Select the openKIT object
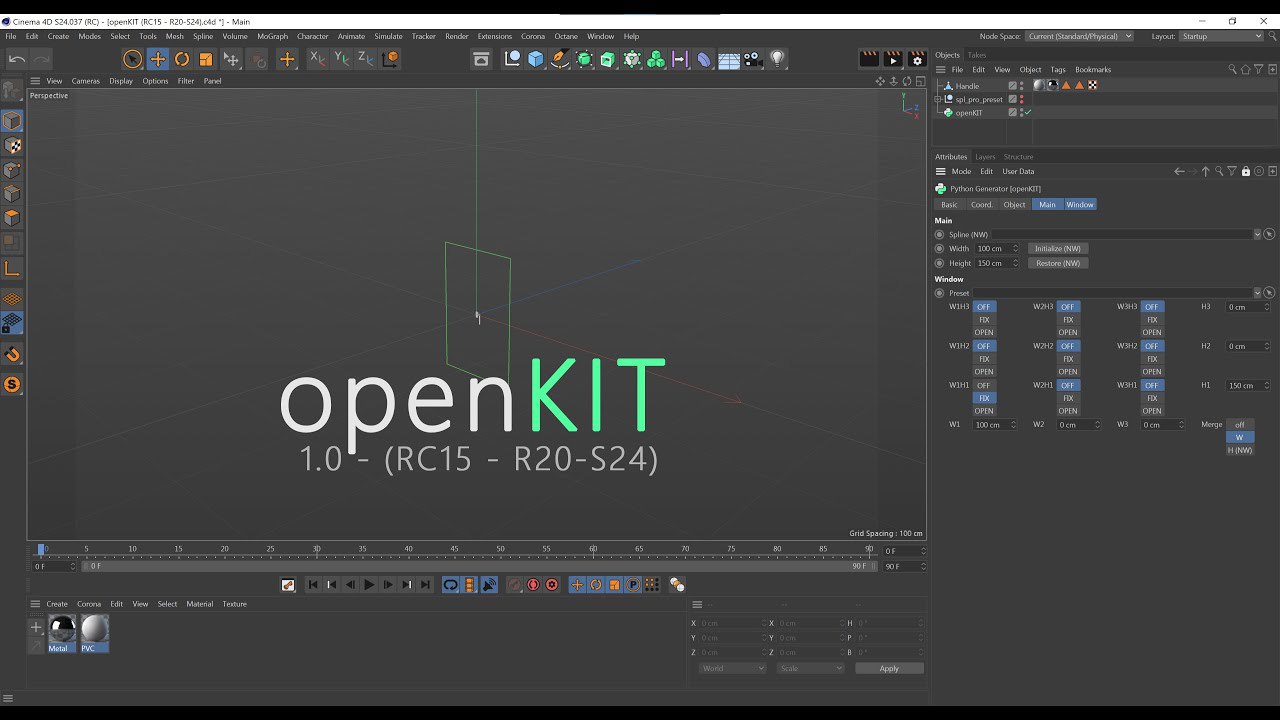 coord(969,113)
